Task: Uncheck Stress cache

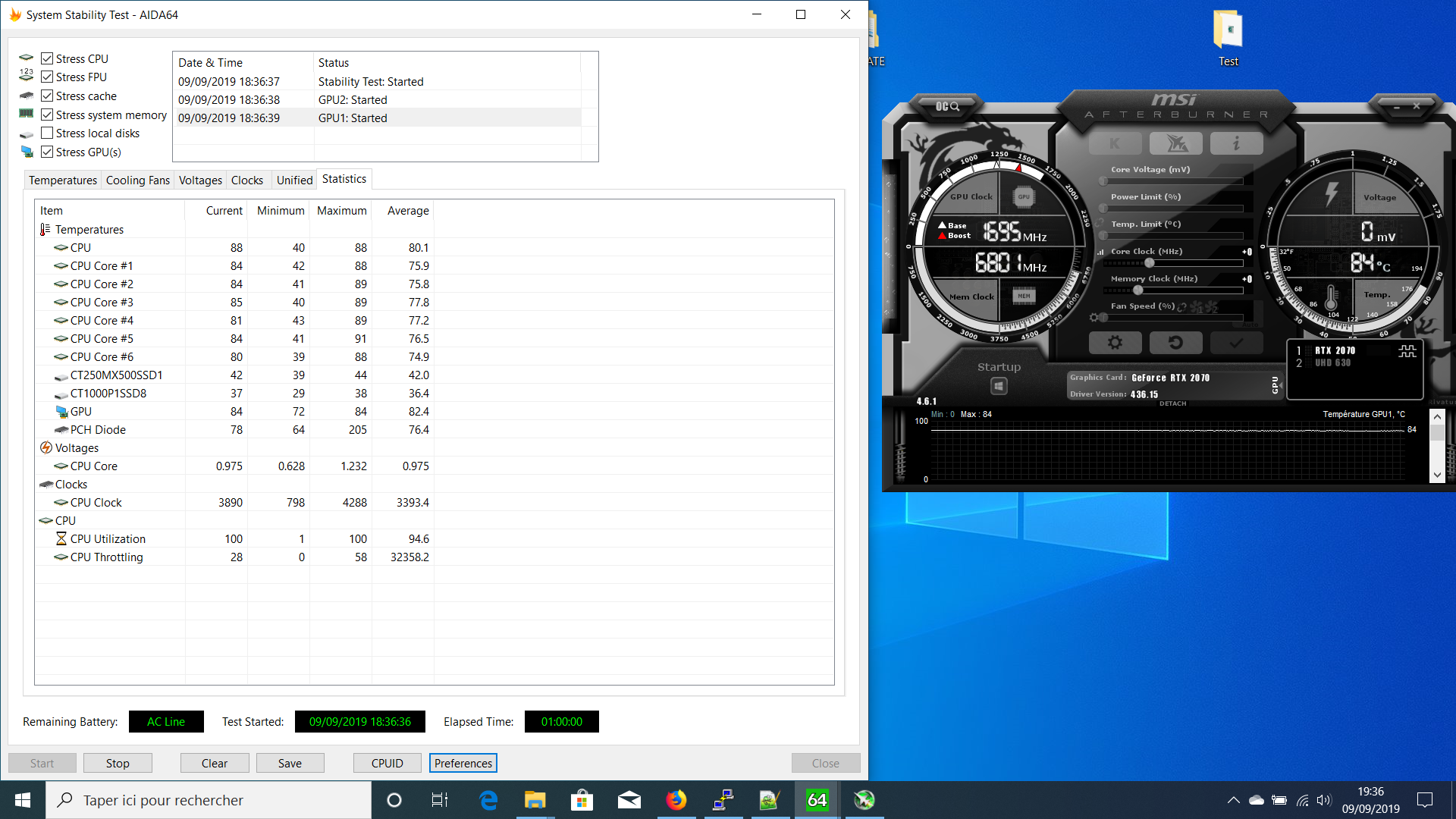Action: click(47, 96)
